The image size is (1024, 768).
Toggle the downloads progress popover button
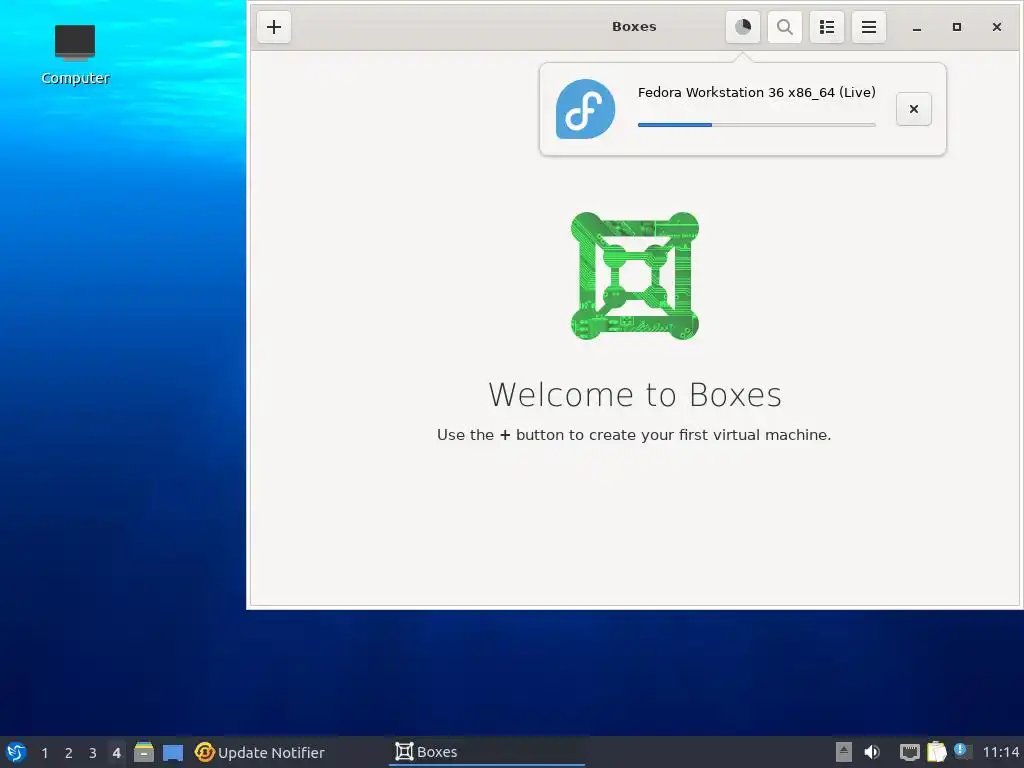[x=743, y=27]
